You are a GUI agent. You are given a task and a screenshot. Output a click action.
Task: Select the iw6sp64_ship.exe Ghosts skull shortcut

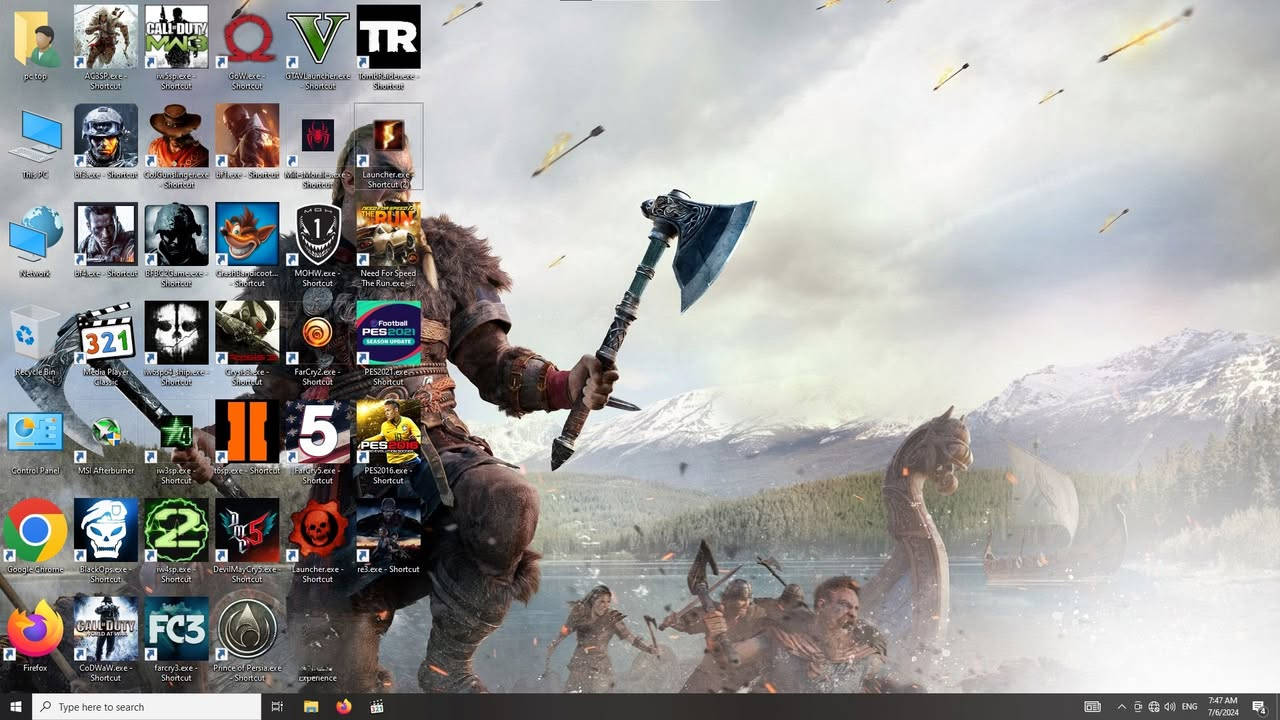pyautogui.click(x=176, y=344)
